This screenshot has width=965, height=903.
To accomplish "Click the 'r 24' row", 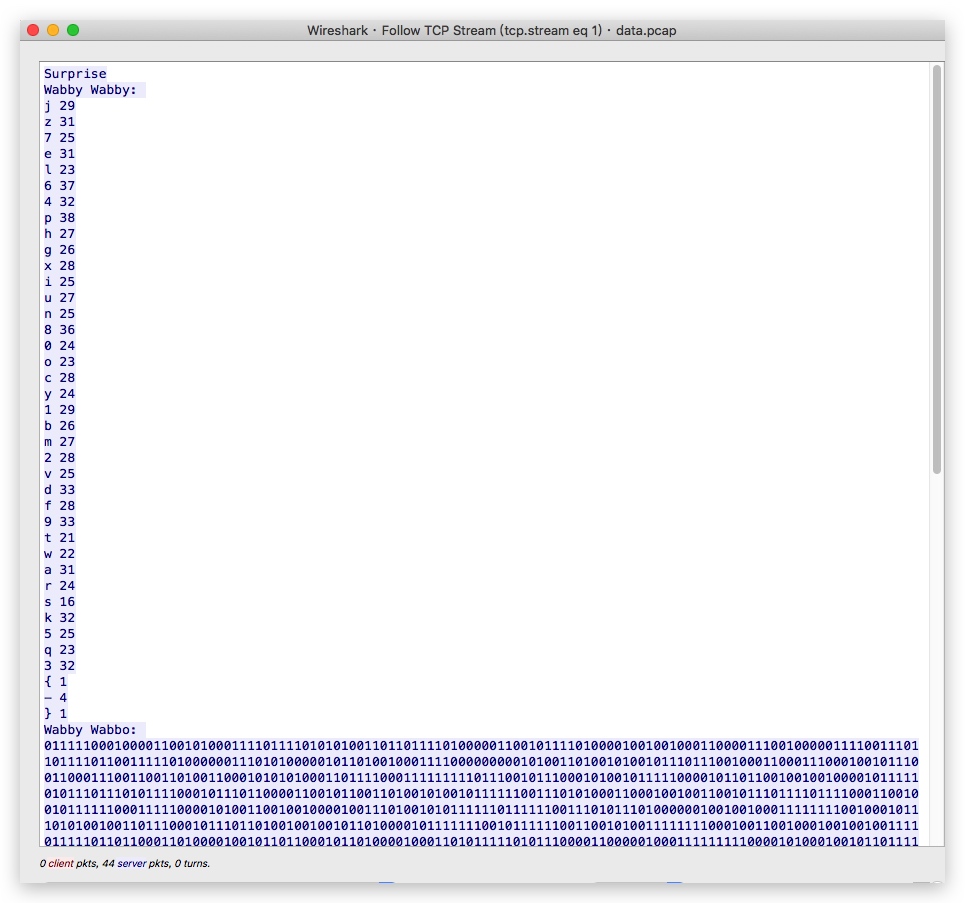I will 59,586.
